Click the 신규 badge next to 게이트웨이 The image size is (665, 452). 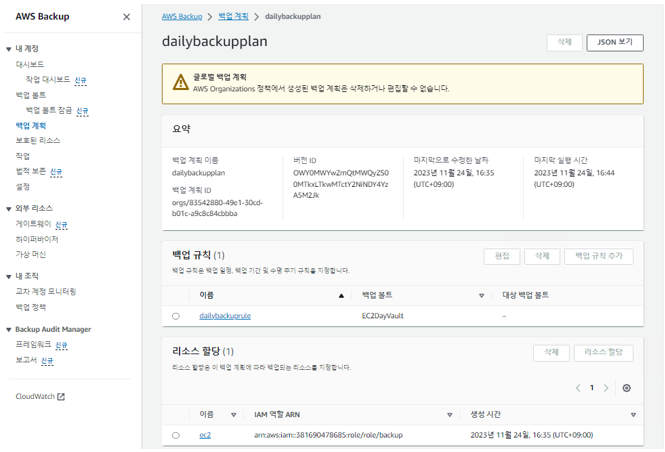[x=61, y=224]
